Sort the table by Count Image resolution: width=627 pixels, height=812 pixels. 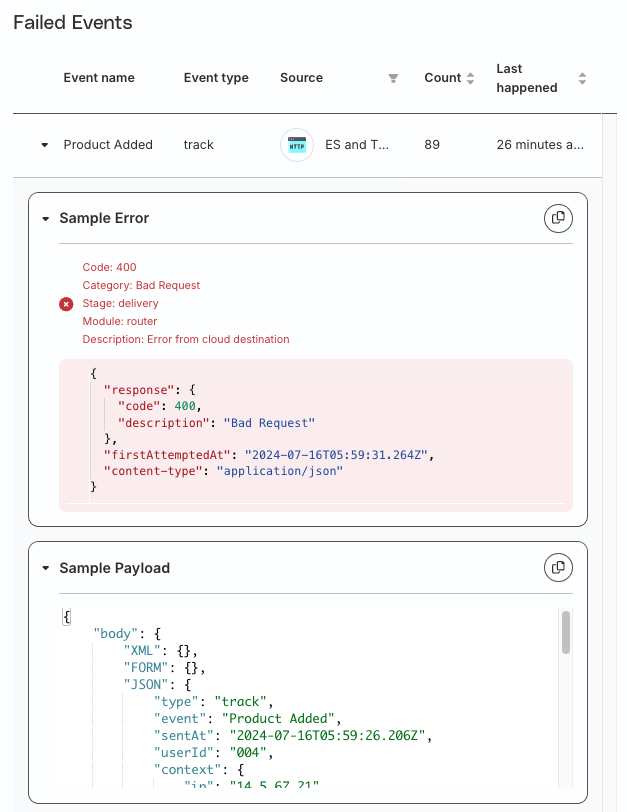tap(470, 78)
